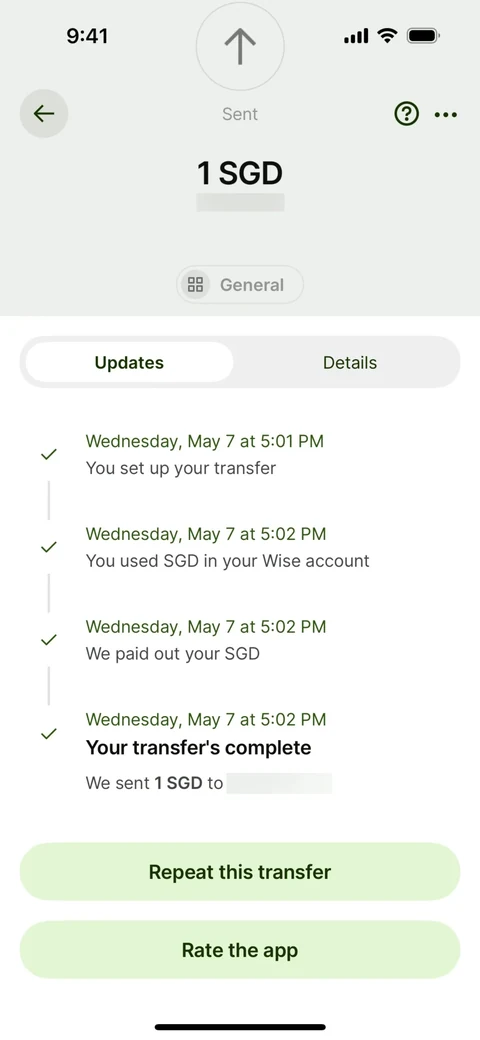Tap the Wi-Fi status icon

coord(387,36)
